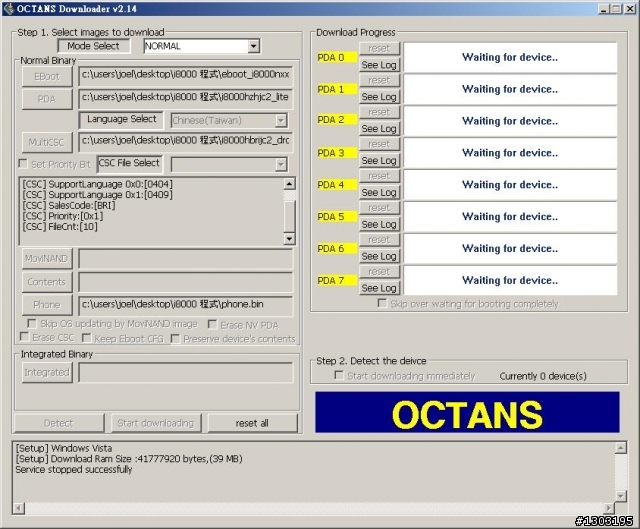Click the PDA 7 progress status box

coord(510,280)
